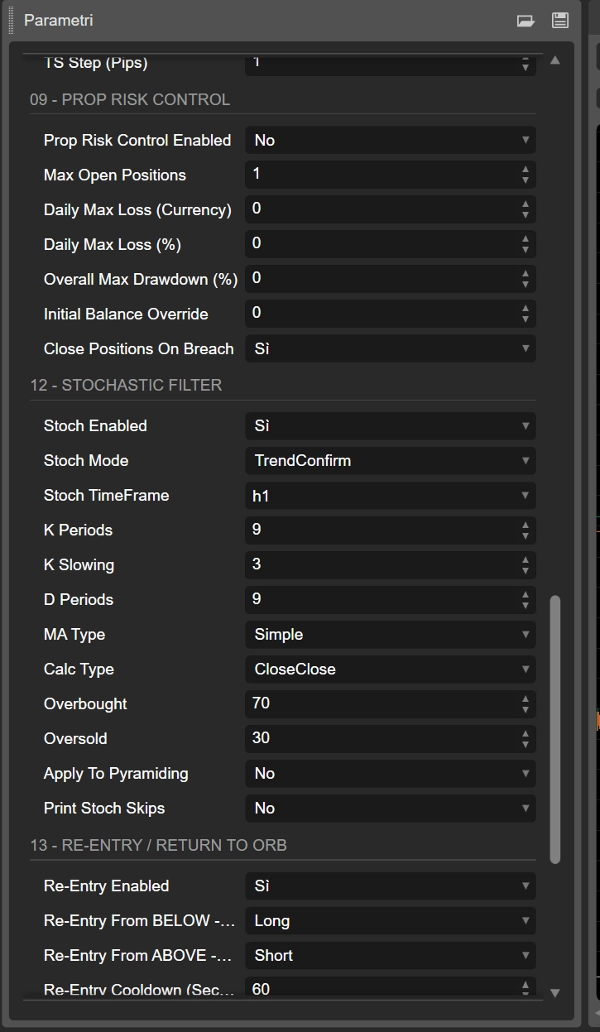Image resolution: width=600 pixels, height=1032 pixels.
Task: Open the Stoch Mode dropdown
Action: (x=390, y=460)
